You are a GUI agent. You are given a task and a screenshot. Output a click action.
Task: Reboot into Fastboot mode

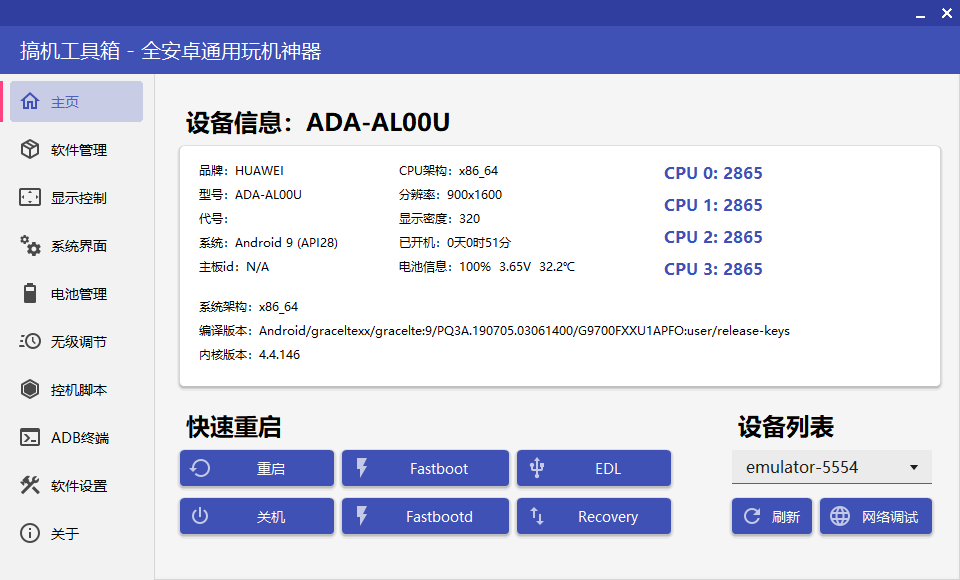pyautogui.click(x=425, y=468)
